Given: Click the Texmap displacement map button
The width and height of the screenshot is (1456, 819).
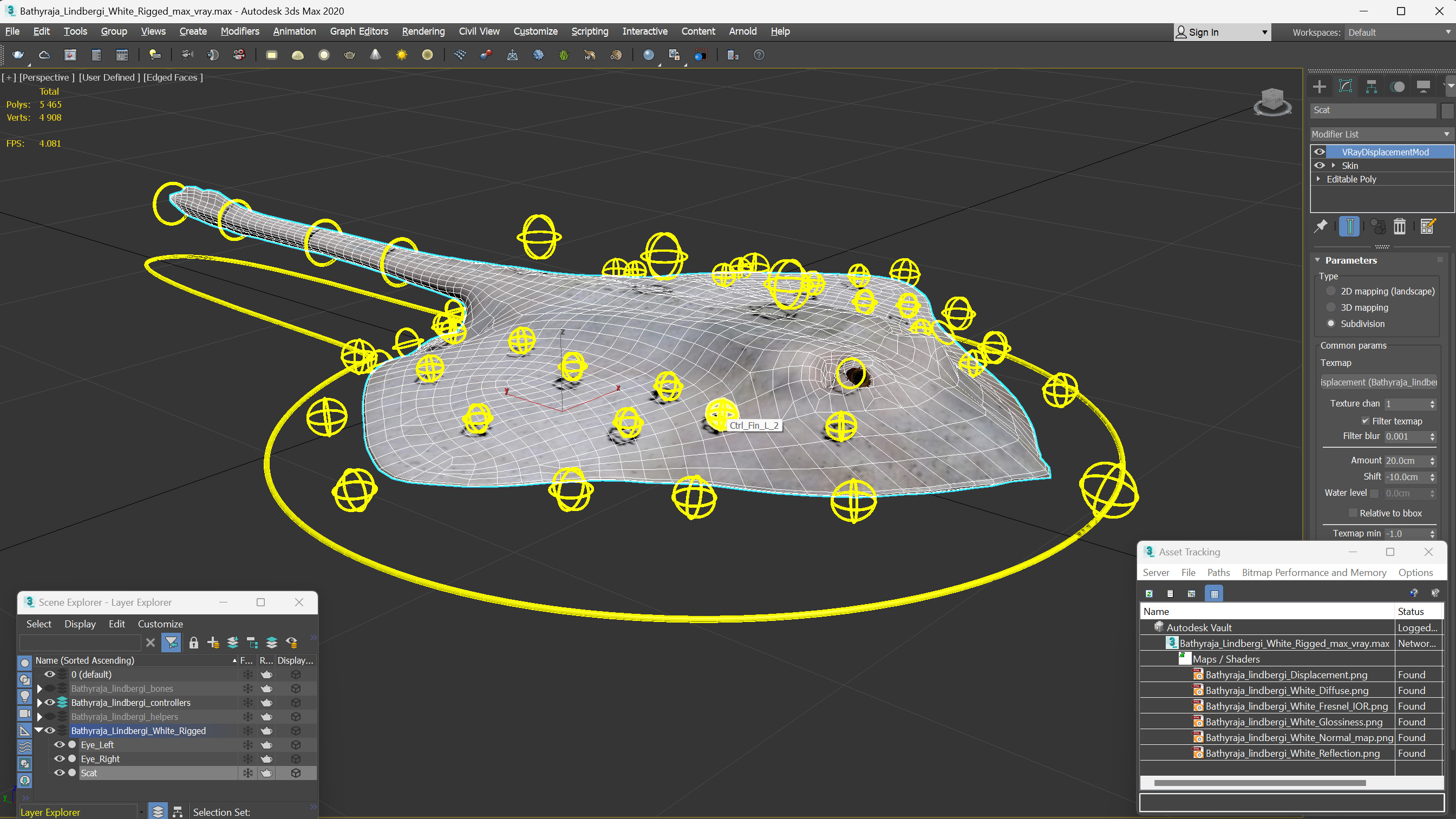Looking at the screenshot, I should pos(1379,383).
